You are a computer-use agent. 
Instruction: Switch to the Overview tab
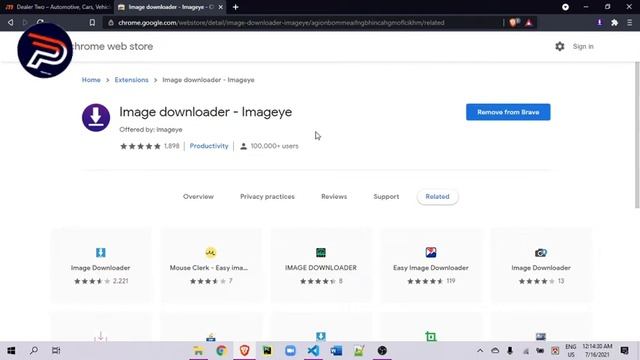point(198,196)
